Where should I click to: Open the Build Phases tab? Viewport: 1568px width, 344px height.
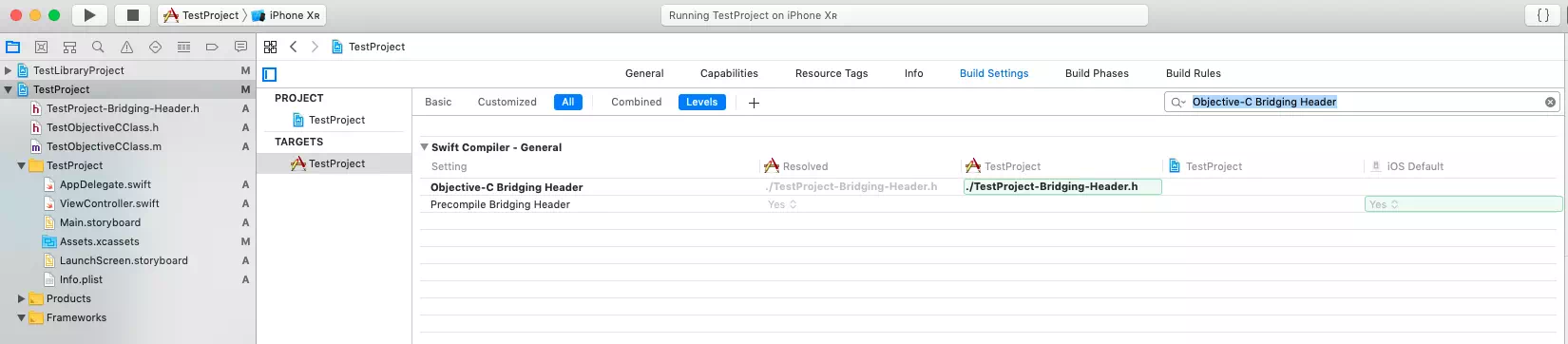pyautogui.click(x=1097, y=73)
